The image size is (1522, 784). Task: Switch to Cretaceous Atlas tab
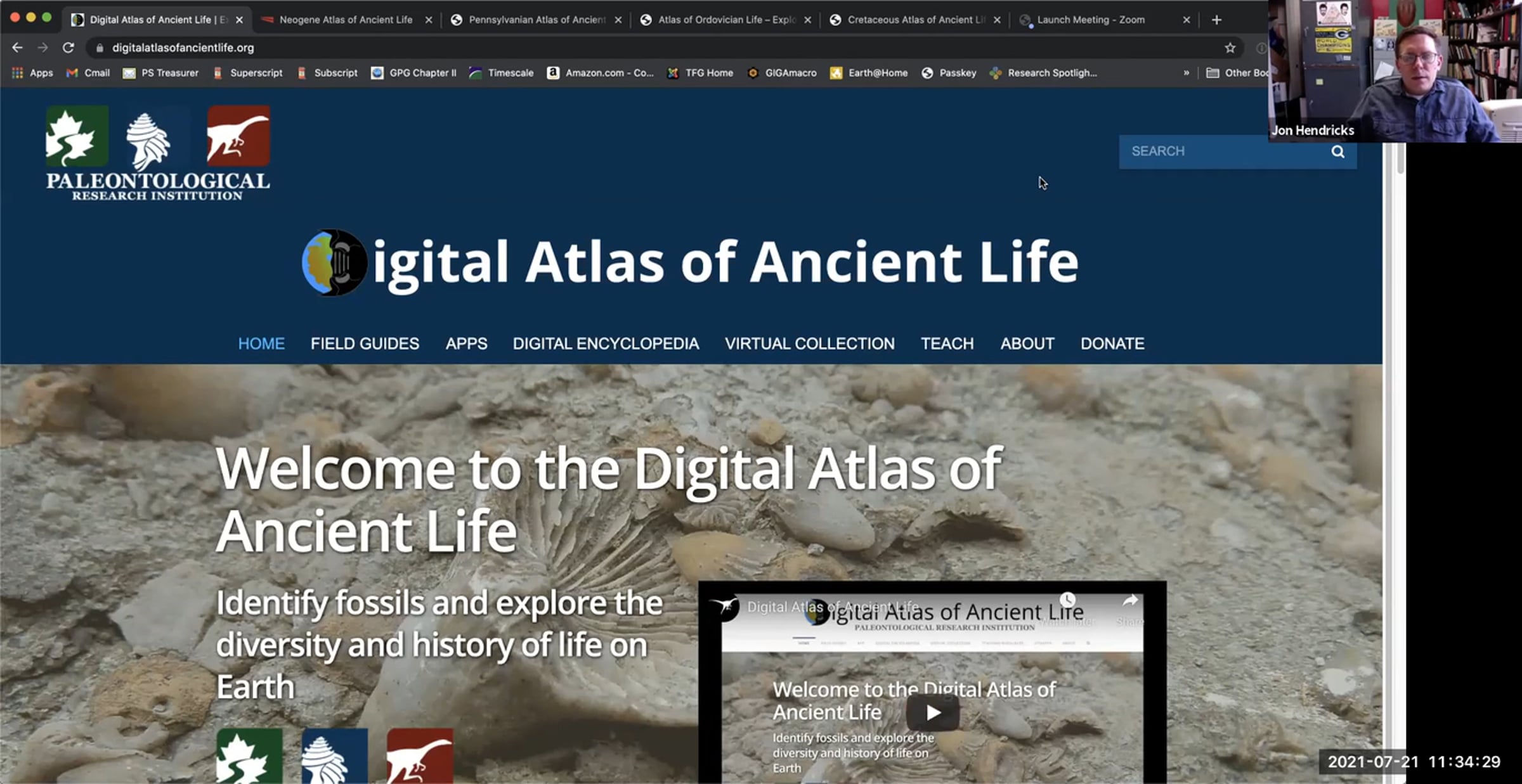pyautogui.click(x=914, y=20)
